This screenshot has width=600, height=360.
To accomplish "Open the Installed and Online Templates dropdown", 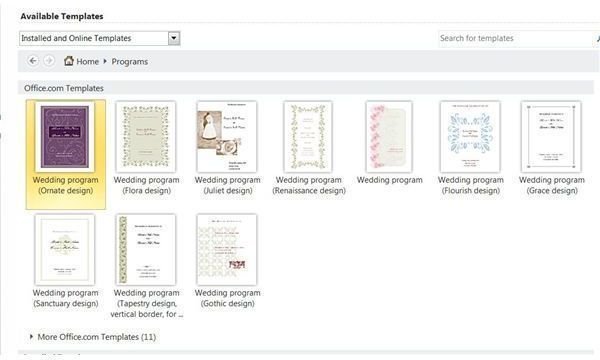I will pos(174,38).
